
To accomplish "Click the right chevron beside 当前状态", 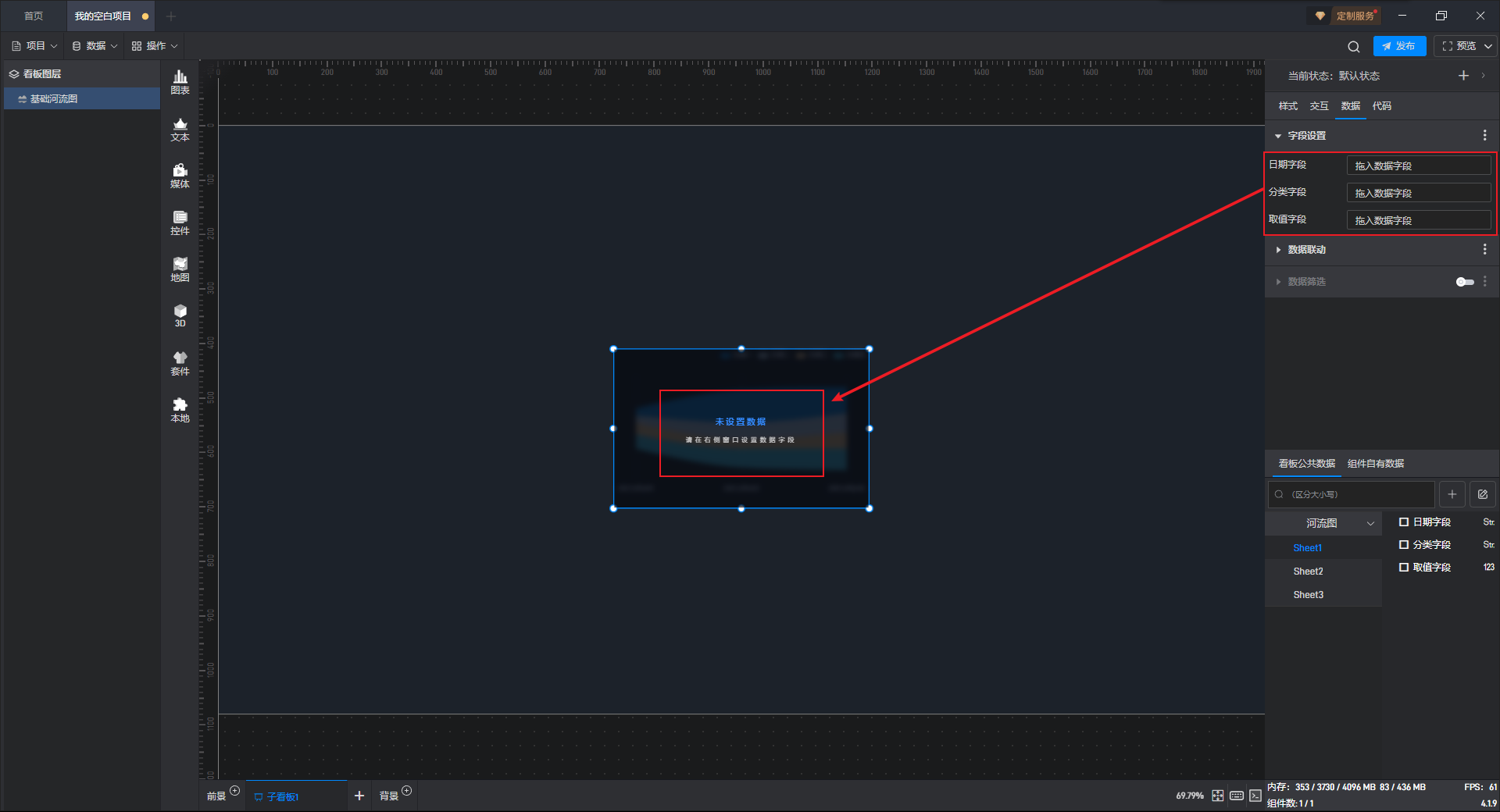I will (1484, 76).
